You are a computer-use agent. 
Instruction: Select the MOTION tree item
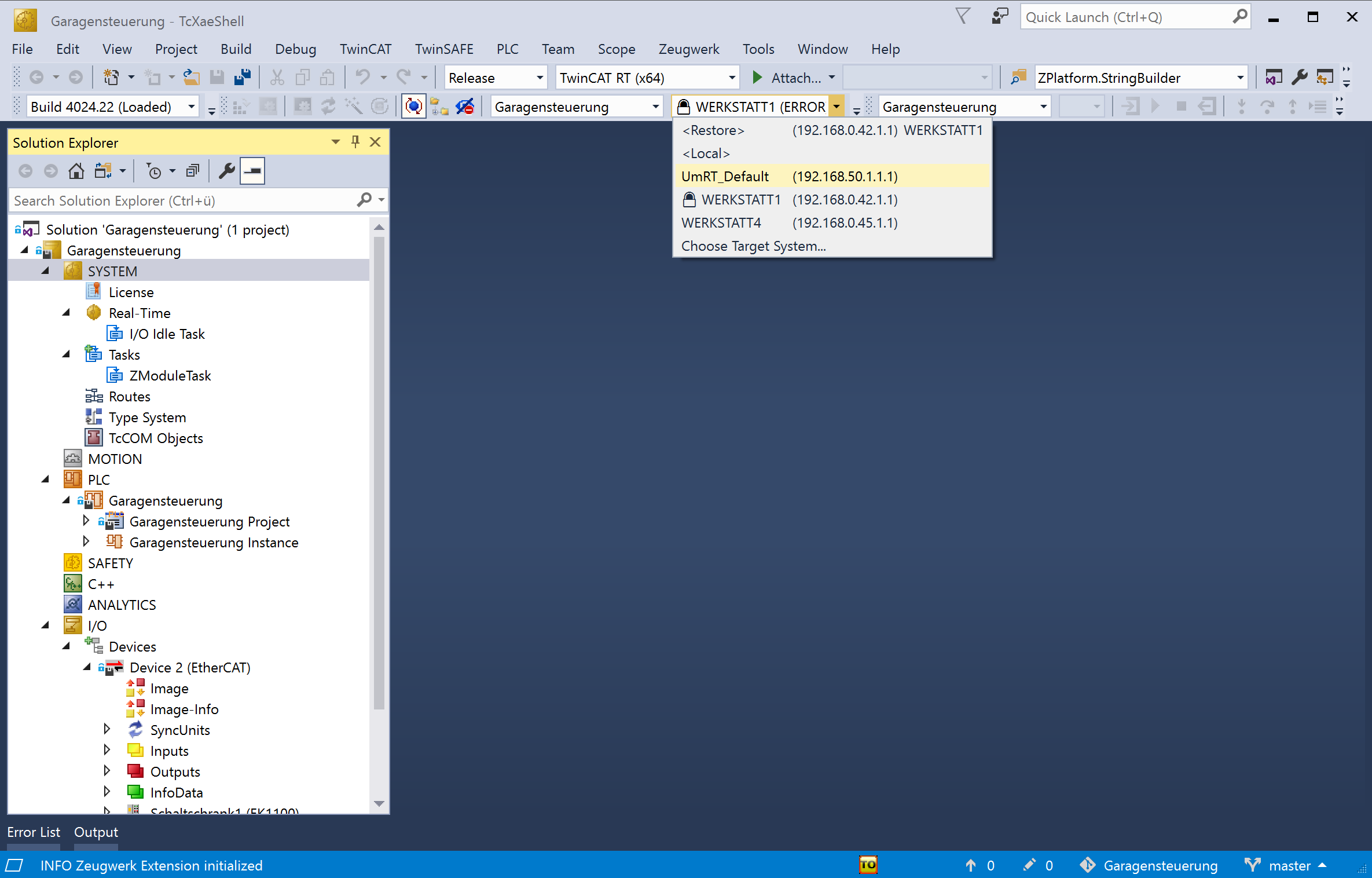coord(115,459)
